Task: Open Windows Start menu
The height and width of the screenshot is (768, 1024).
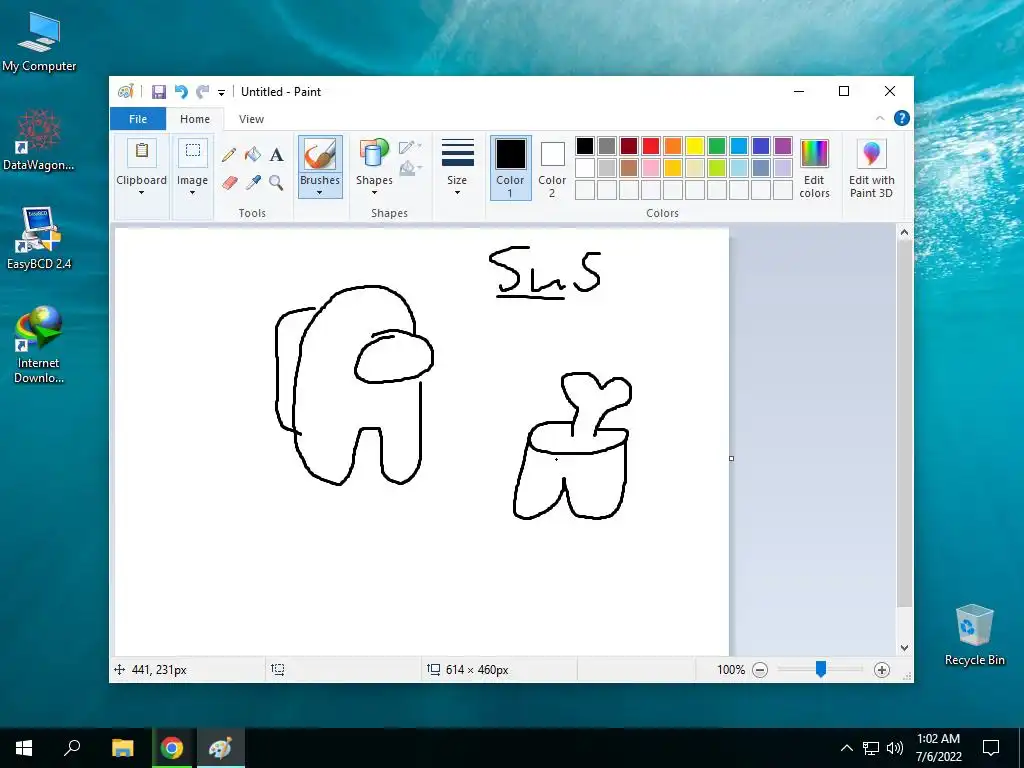Action: (24, 748)
